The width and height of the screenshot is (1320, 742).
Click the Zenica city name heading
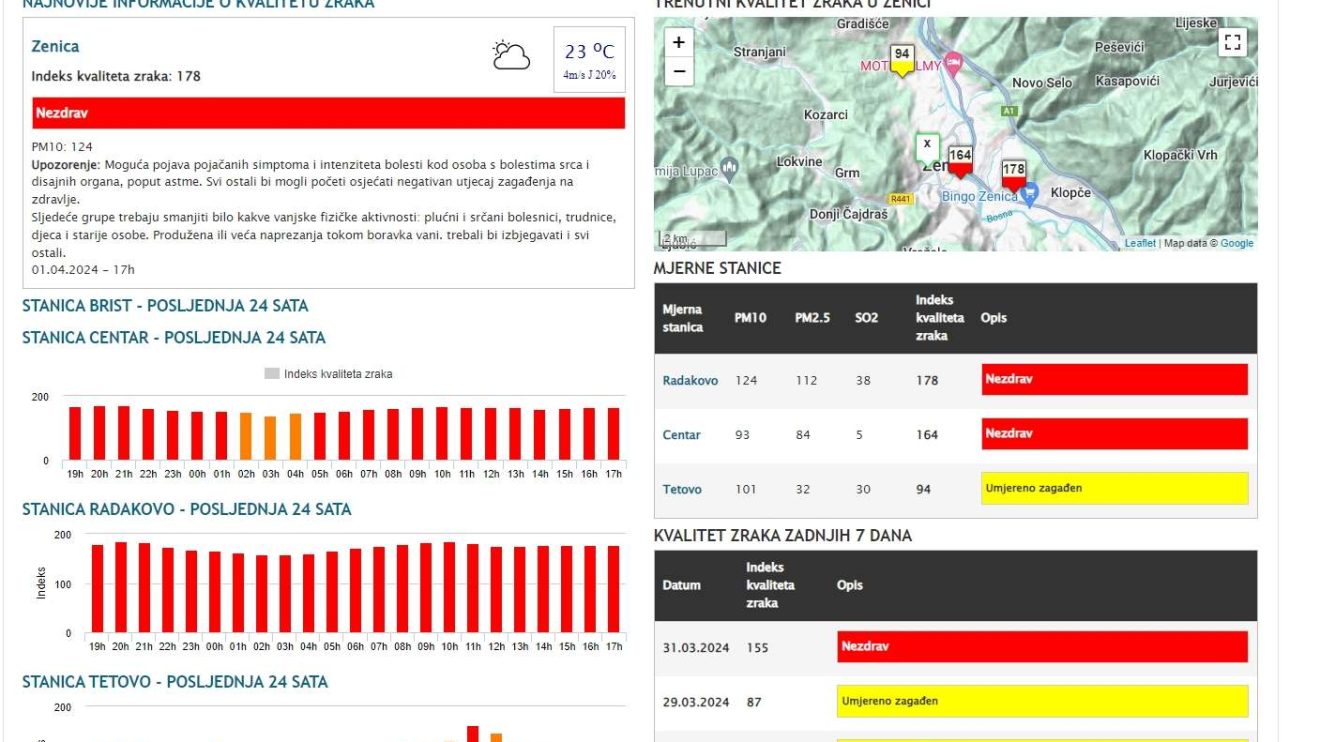pyautogui.click(x=55, y=46)
